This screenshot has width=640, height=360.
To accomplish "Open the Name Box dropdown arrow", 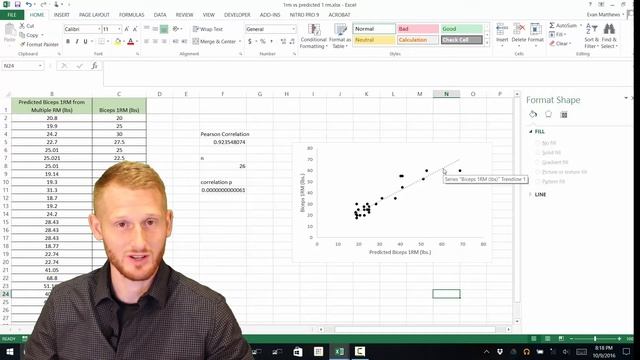I will [40, 66].
